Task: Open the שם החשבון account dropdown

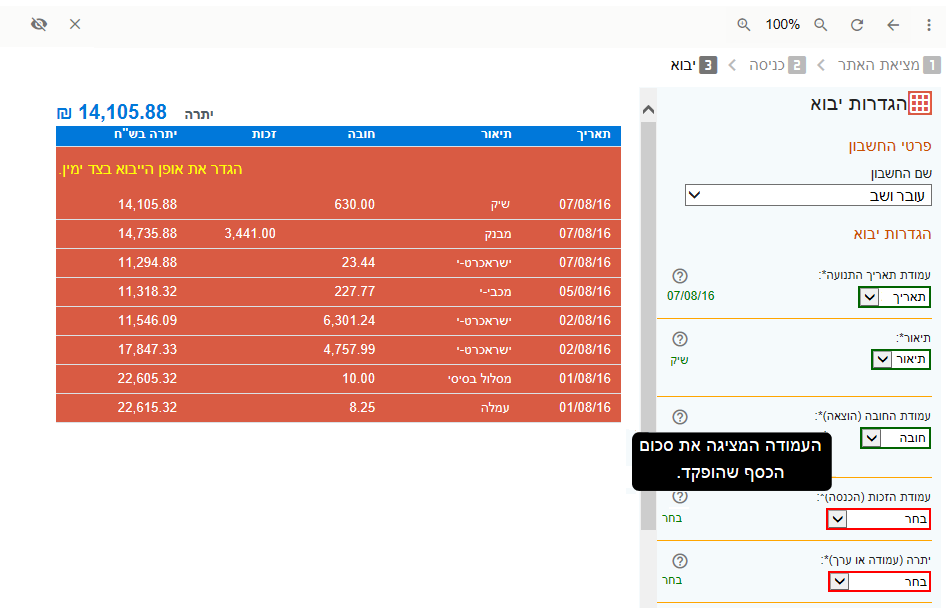Action: pos(807,195)
